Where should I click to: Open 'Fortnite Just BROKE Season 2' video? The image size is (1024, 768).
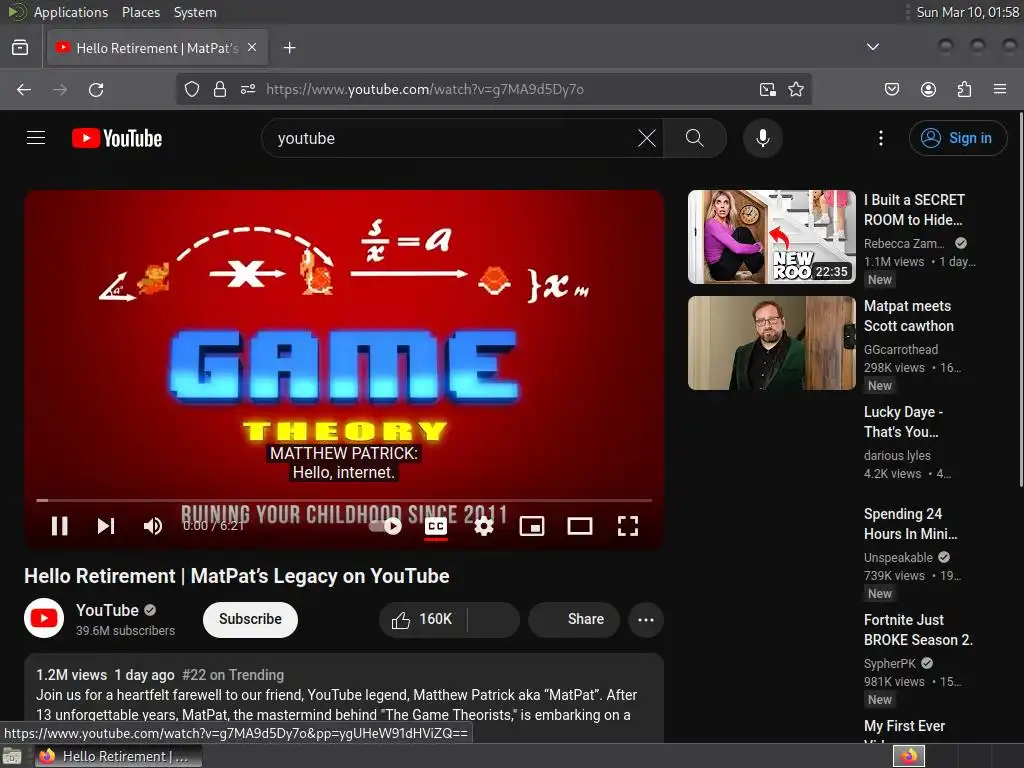click(x=918, y=630)
